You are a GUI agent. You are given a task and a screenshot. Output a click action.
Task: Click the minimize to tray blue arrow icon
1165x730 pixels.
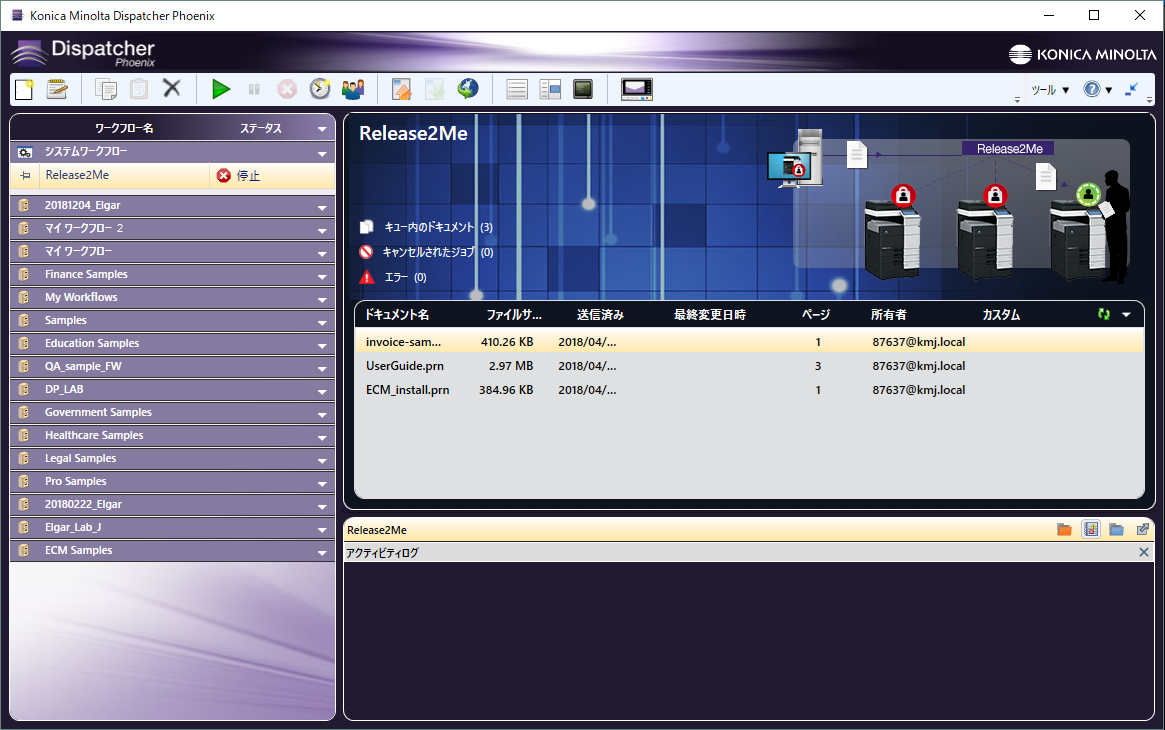[1132, 89]
